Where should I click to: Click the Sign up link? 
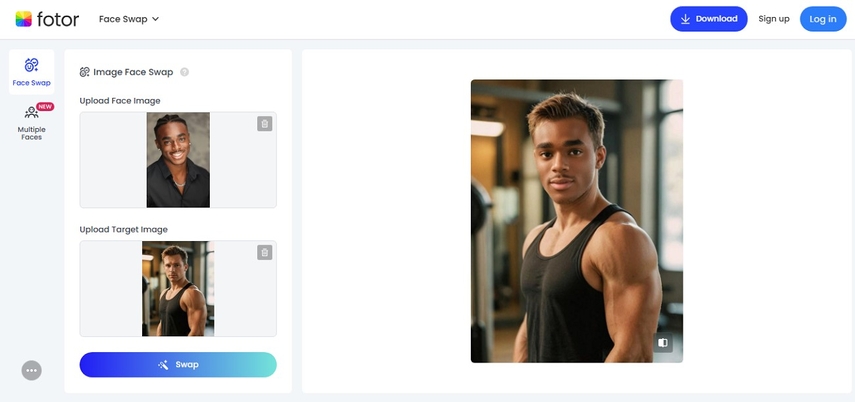773,19
